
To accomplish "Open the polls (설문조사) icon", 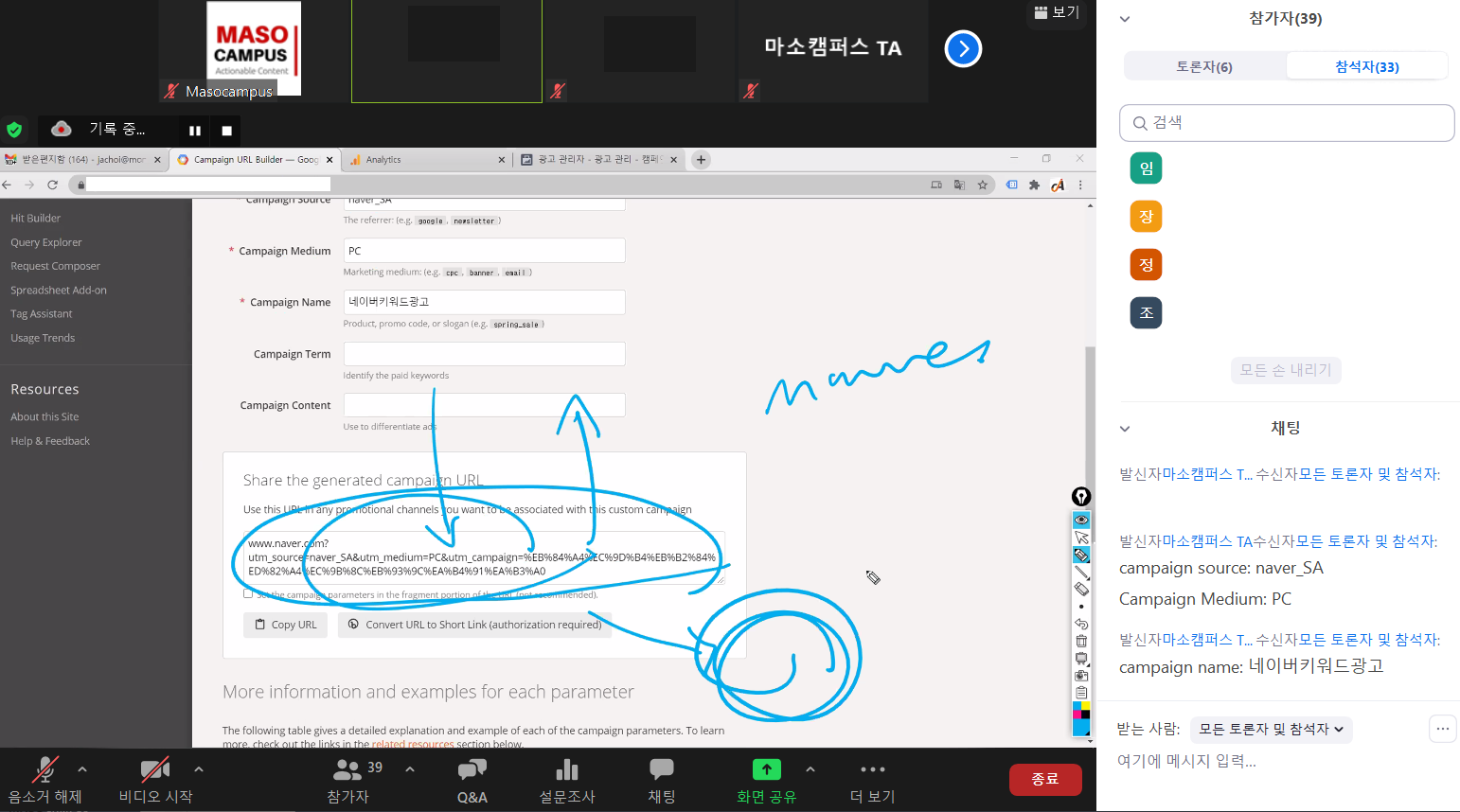I will [567, 781].
